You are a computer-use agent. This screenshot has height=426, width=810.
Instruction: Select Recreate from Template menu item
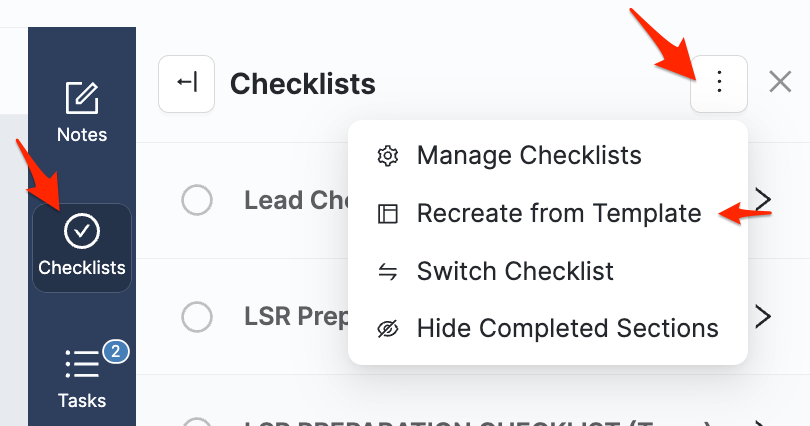559,214
